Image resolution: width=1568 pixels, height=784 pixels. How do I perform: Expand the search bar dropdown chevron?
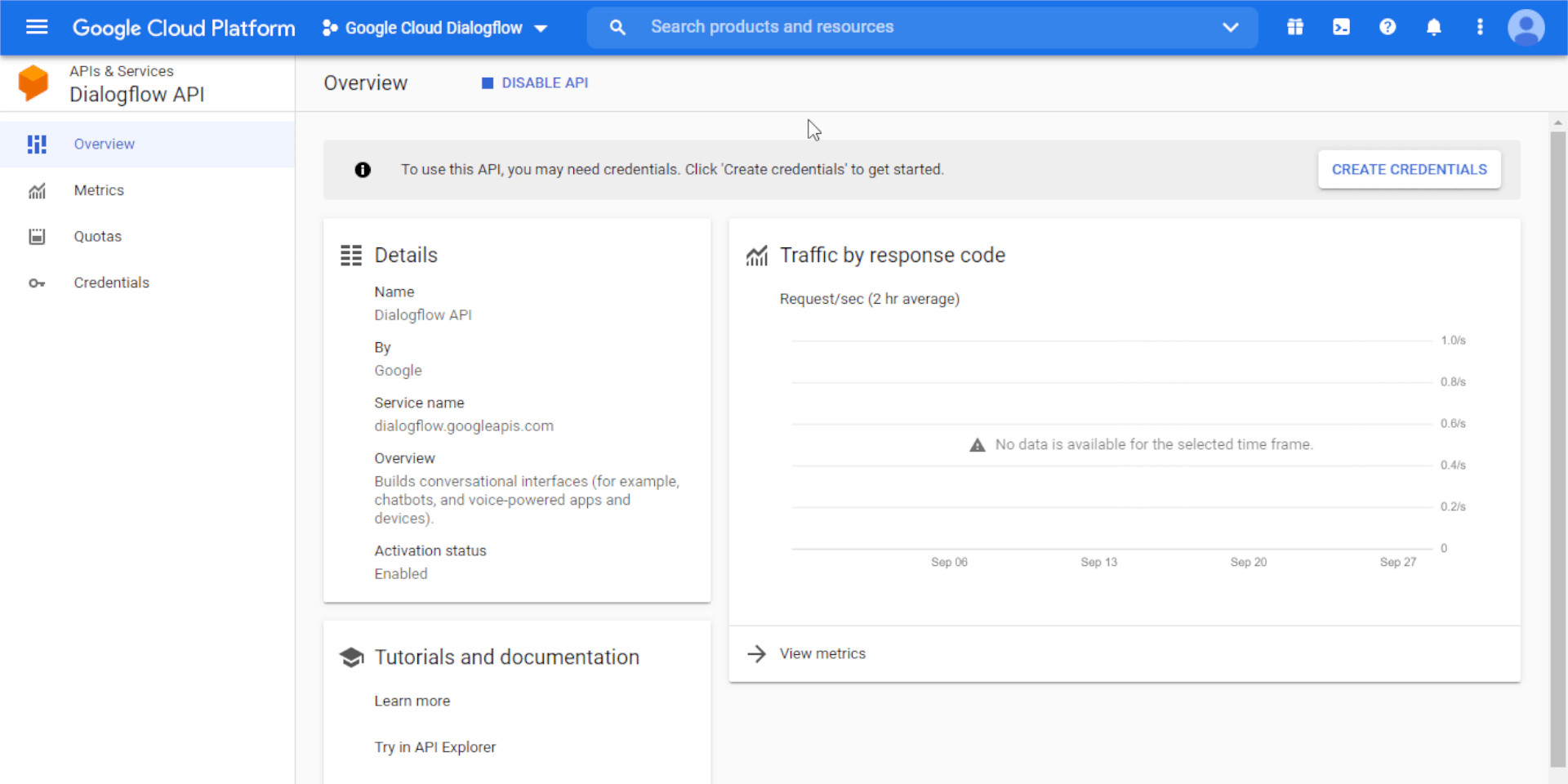click(1230, 27)
